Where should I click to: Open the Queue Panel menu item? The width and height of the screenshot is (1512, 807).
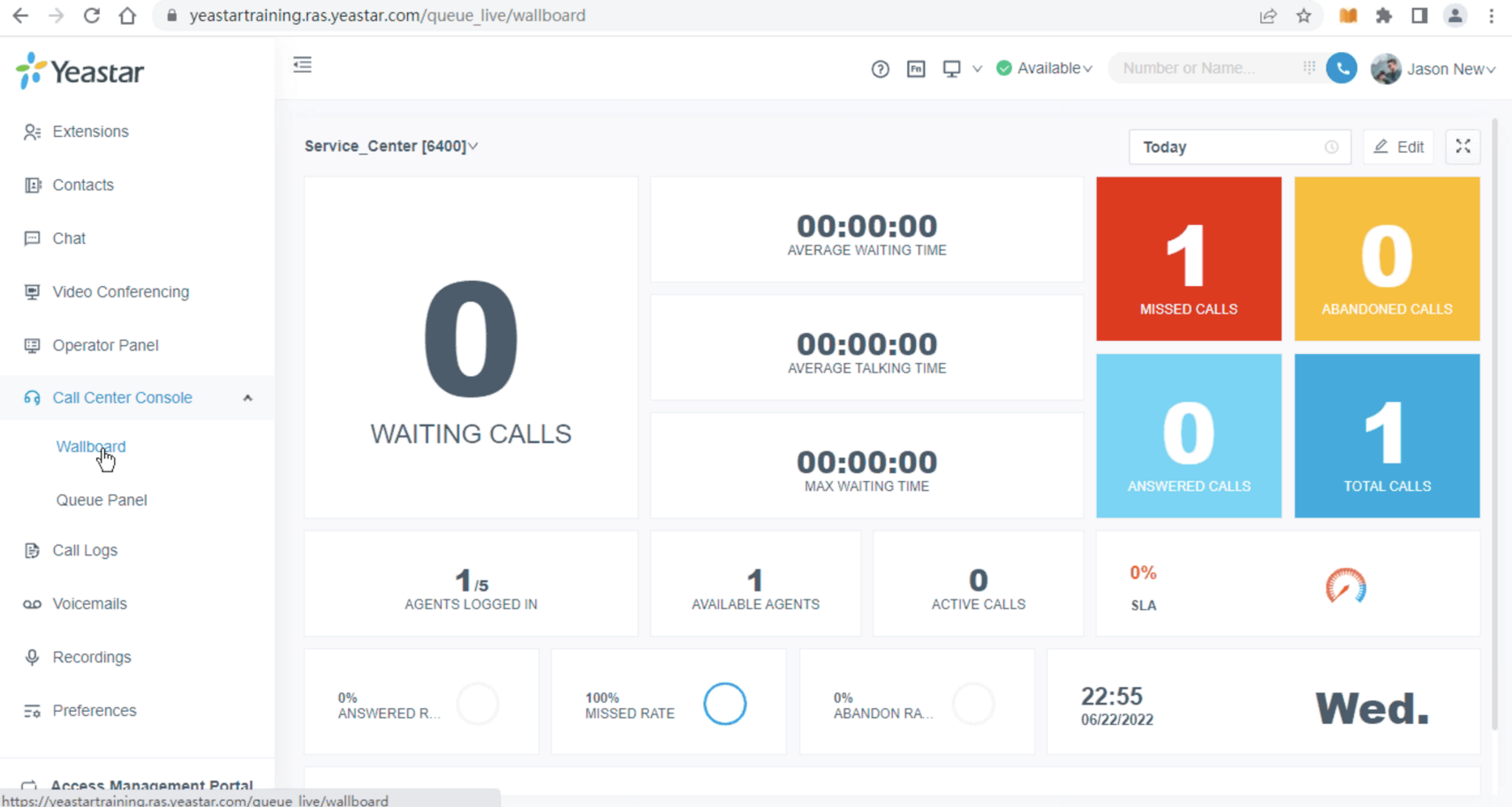point(102,500)
